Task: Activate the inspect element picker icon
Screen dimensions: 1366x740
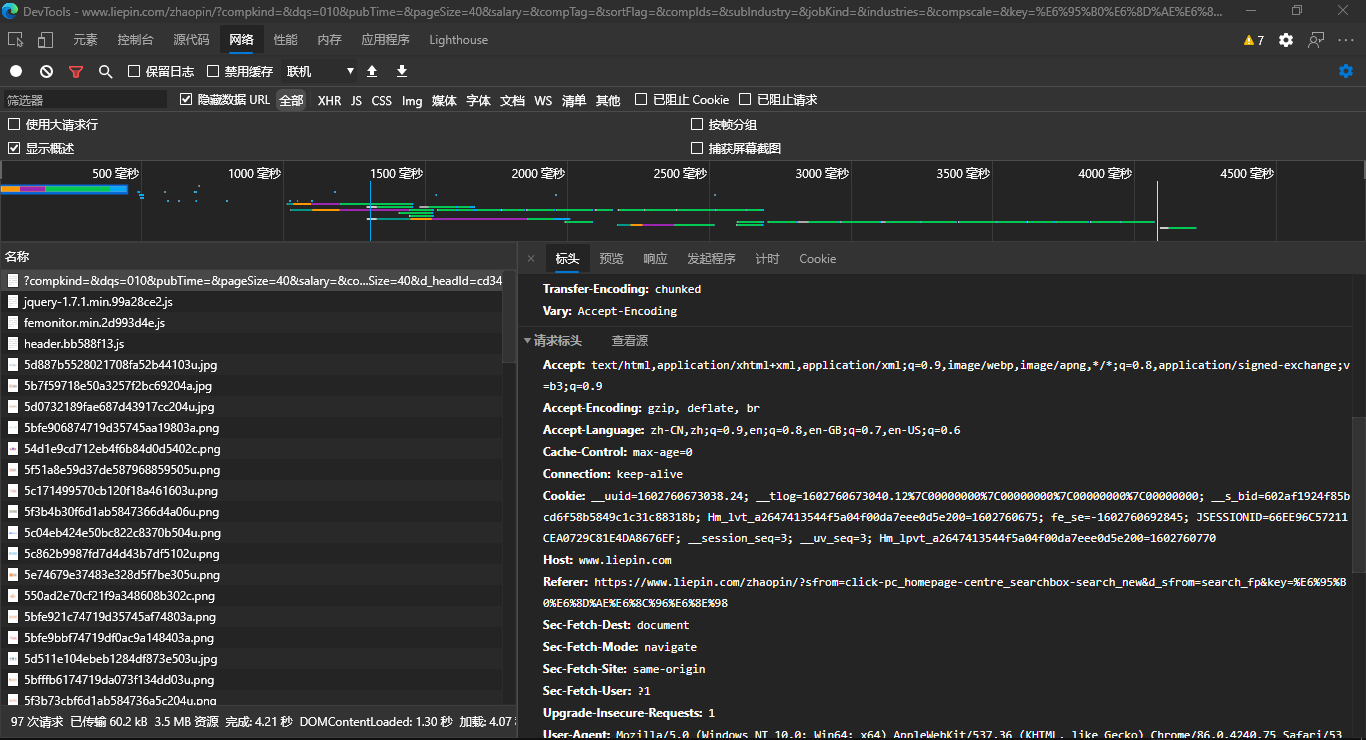Action: (16, 40)
